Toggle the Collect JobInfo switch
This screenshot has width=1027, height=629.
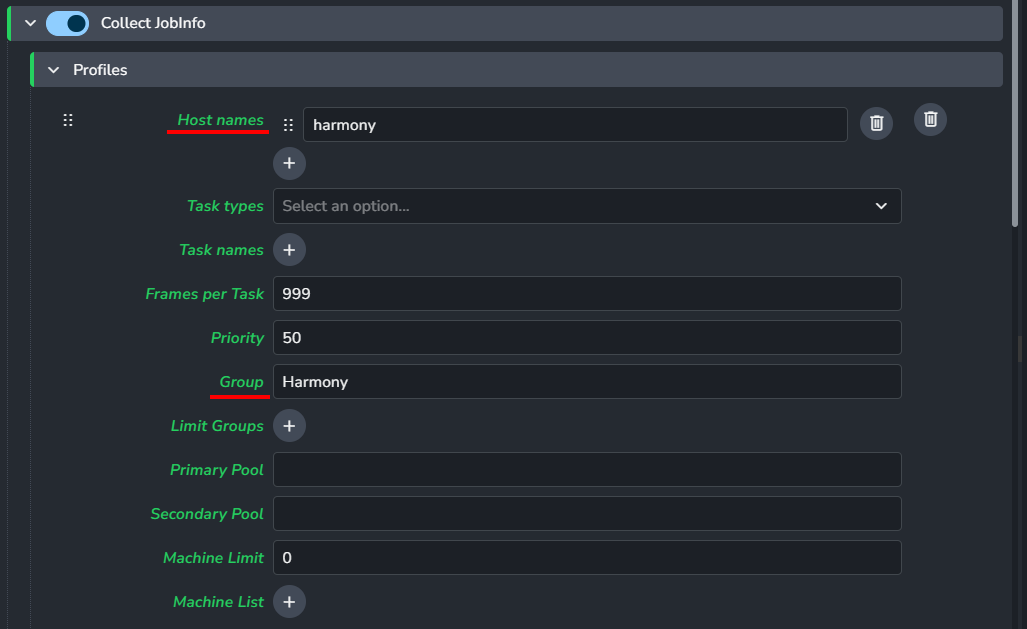click(67, 24)
